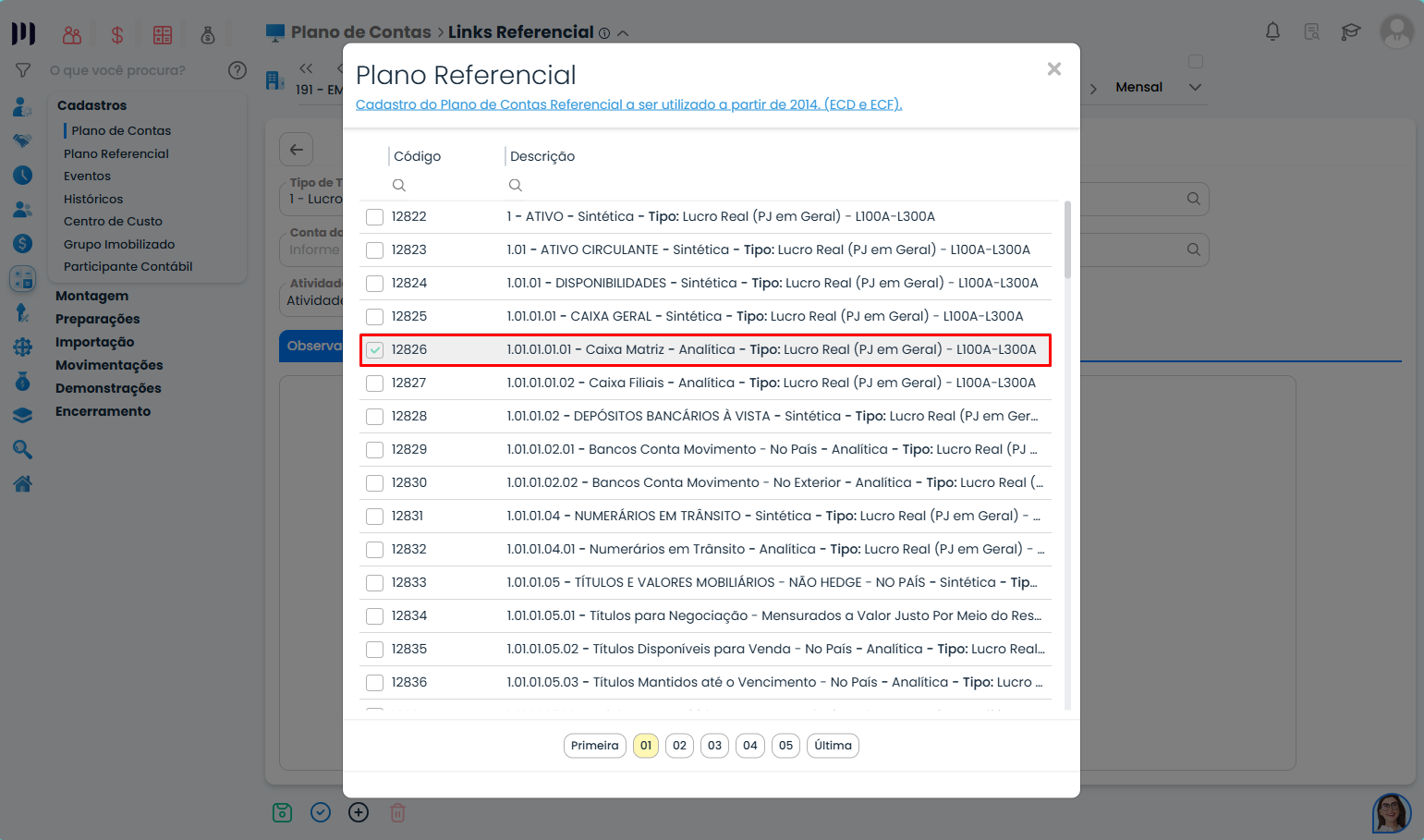
Task: Expand the Mensal period dropdown
Action: pyautogui.click(x=1195, y=88)
